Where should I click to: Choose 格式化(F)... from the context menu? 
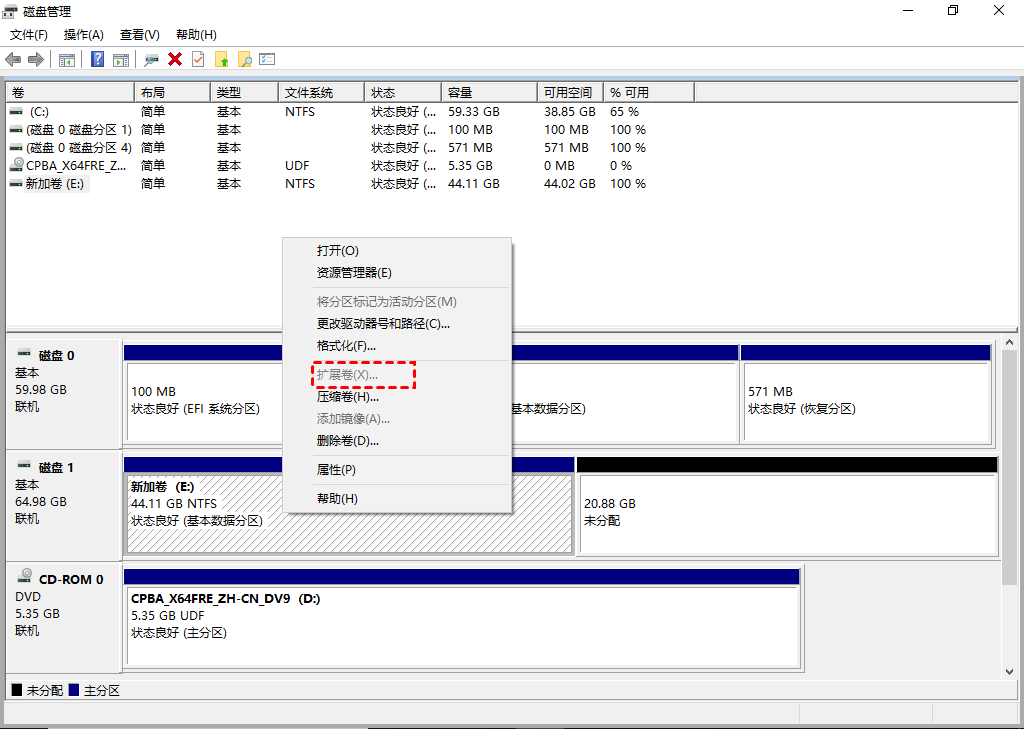(x=346, y=345)
